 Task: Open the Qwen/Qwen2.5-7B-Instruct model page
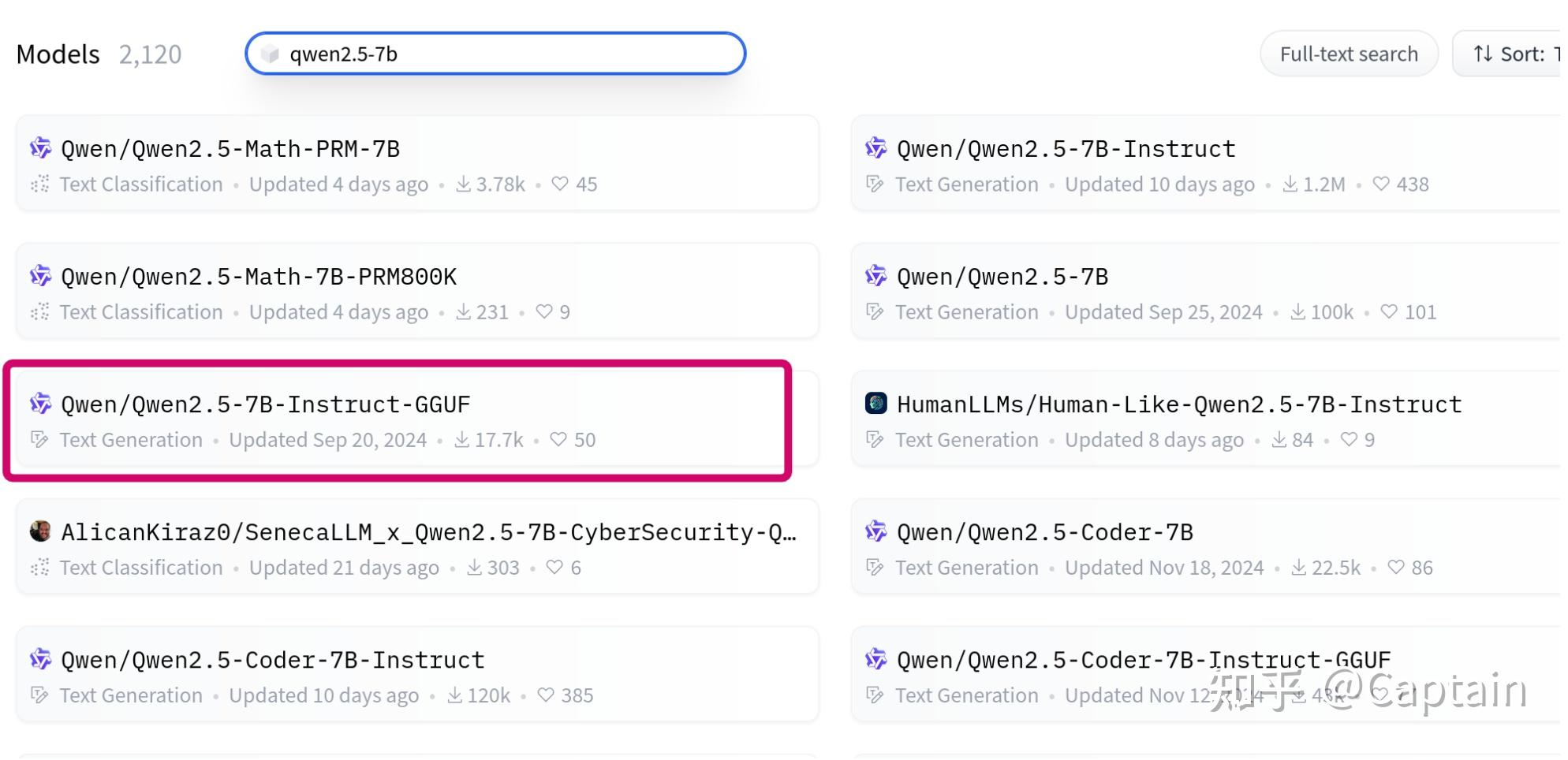[x=1064, y=148]
